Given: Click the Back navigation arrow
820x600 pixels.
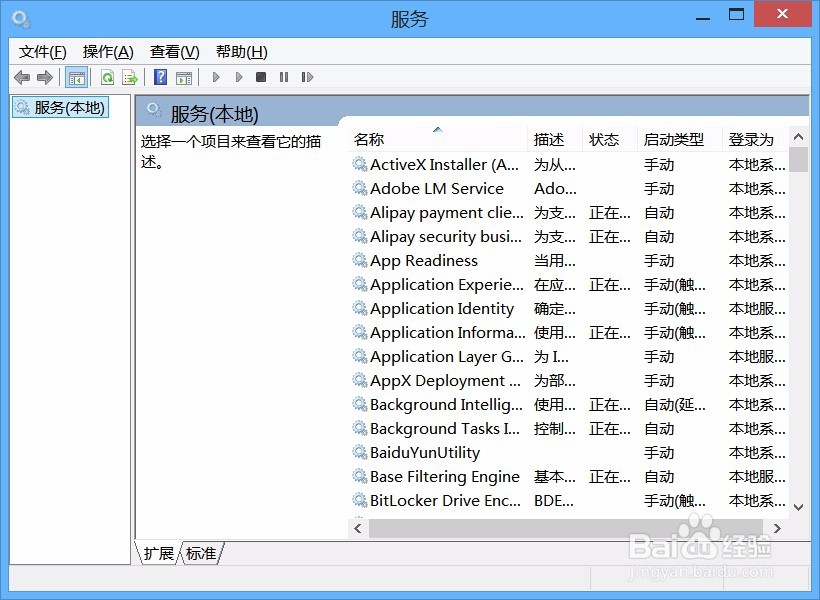Looking at the screenshot, I should pos(22,77).
